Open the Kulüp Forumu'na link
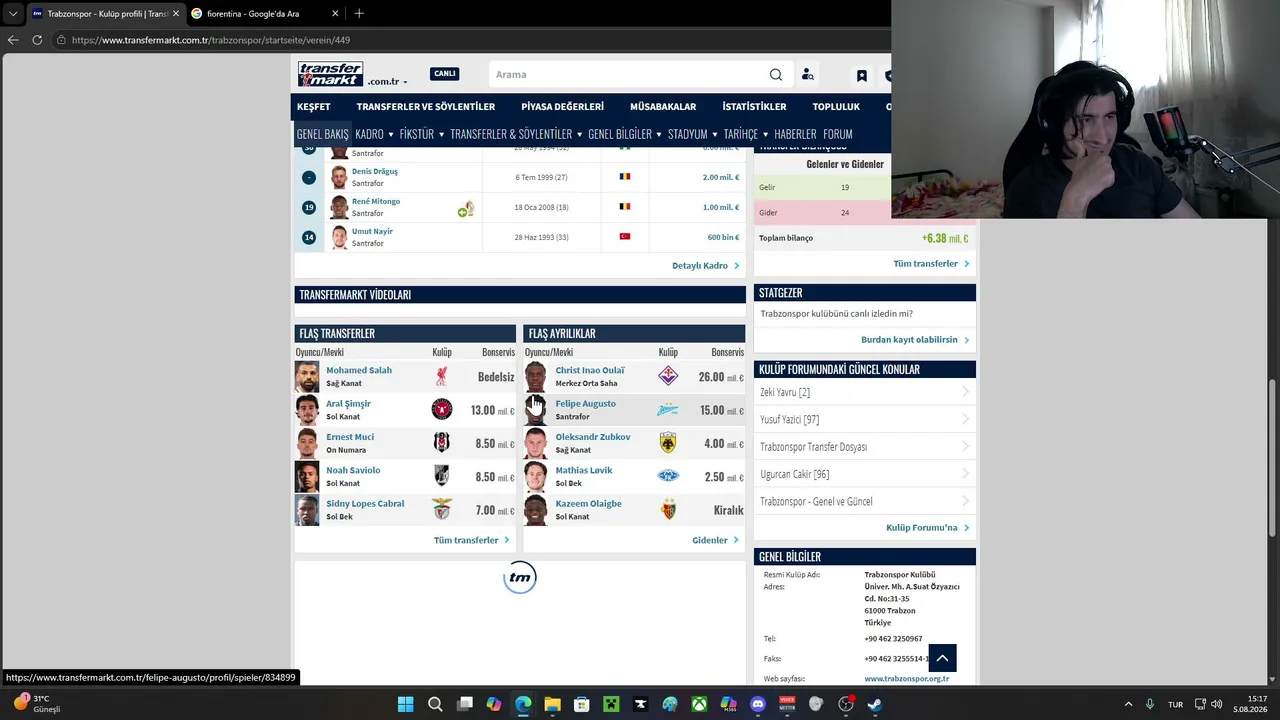This screenshot has width=1280, height=720. pos(928,528)
